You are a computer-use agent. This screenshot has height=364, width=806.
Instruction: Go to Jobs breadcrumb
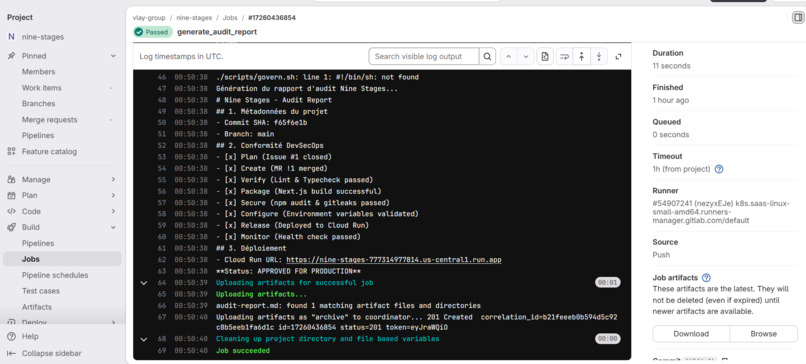(230, 17)
